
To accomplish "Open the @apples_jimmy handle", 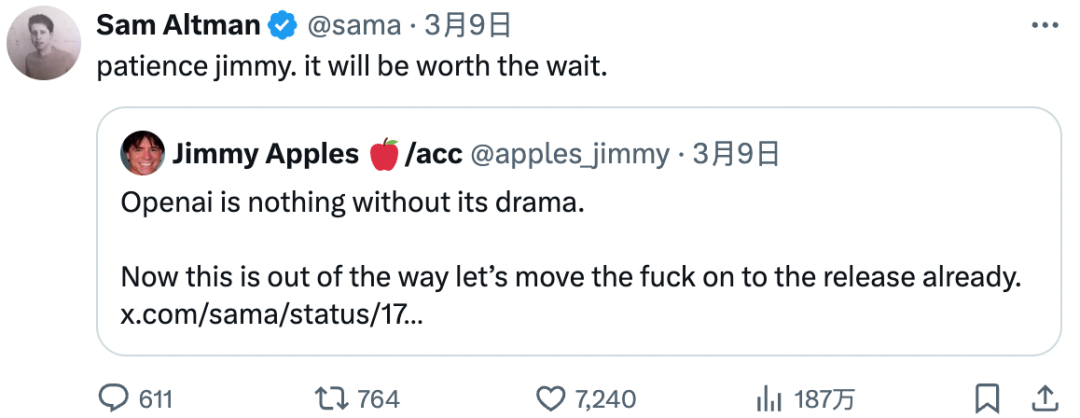I will coord(570,153).
